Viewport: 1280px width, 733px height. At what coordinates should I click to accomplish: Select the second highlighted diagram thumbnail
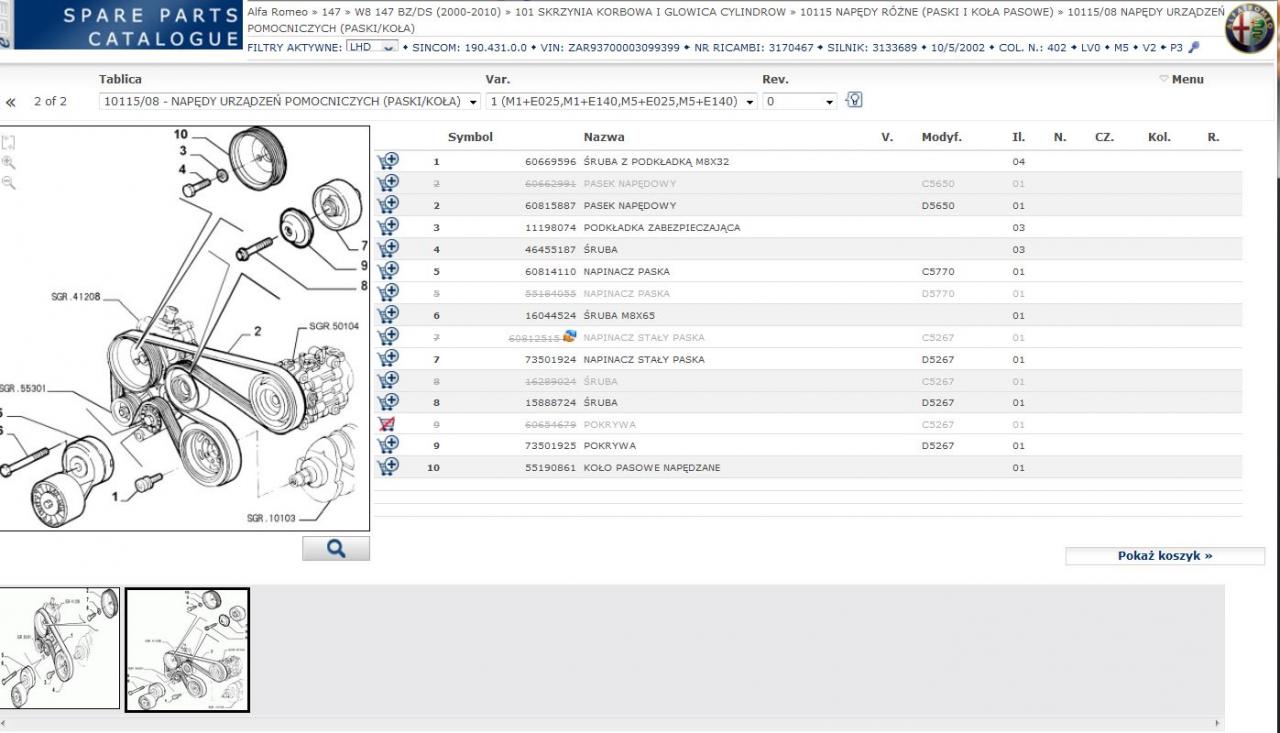tap(187, 650)
